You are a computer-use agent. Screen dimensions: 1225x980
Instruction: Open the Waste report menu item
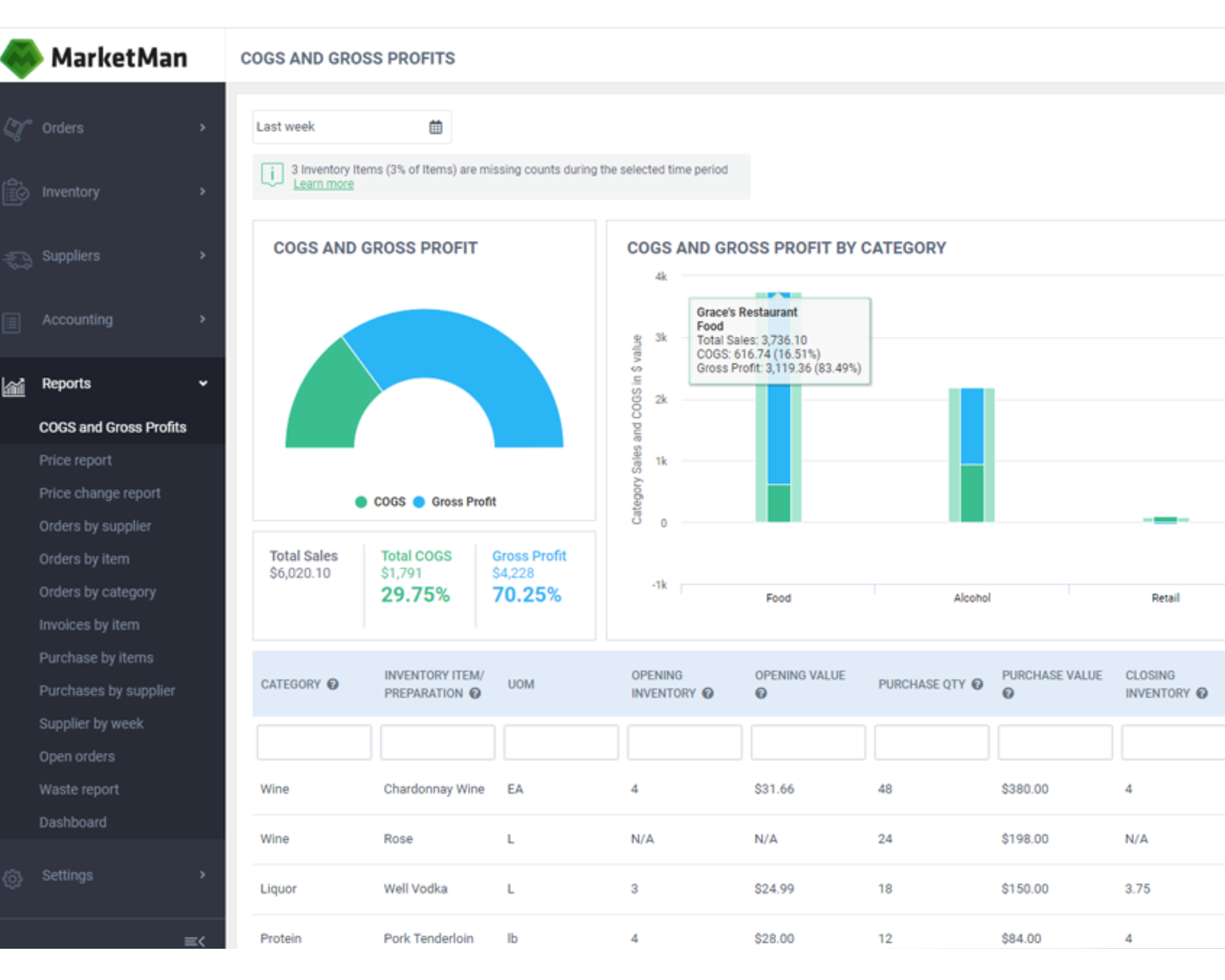[79, 790]
